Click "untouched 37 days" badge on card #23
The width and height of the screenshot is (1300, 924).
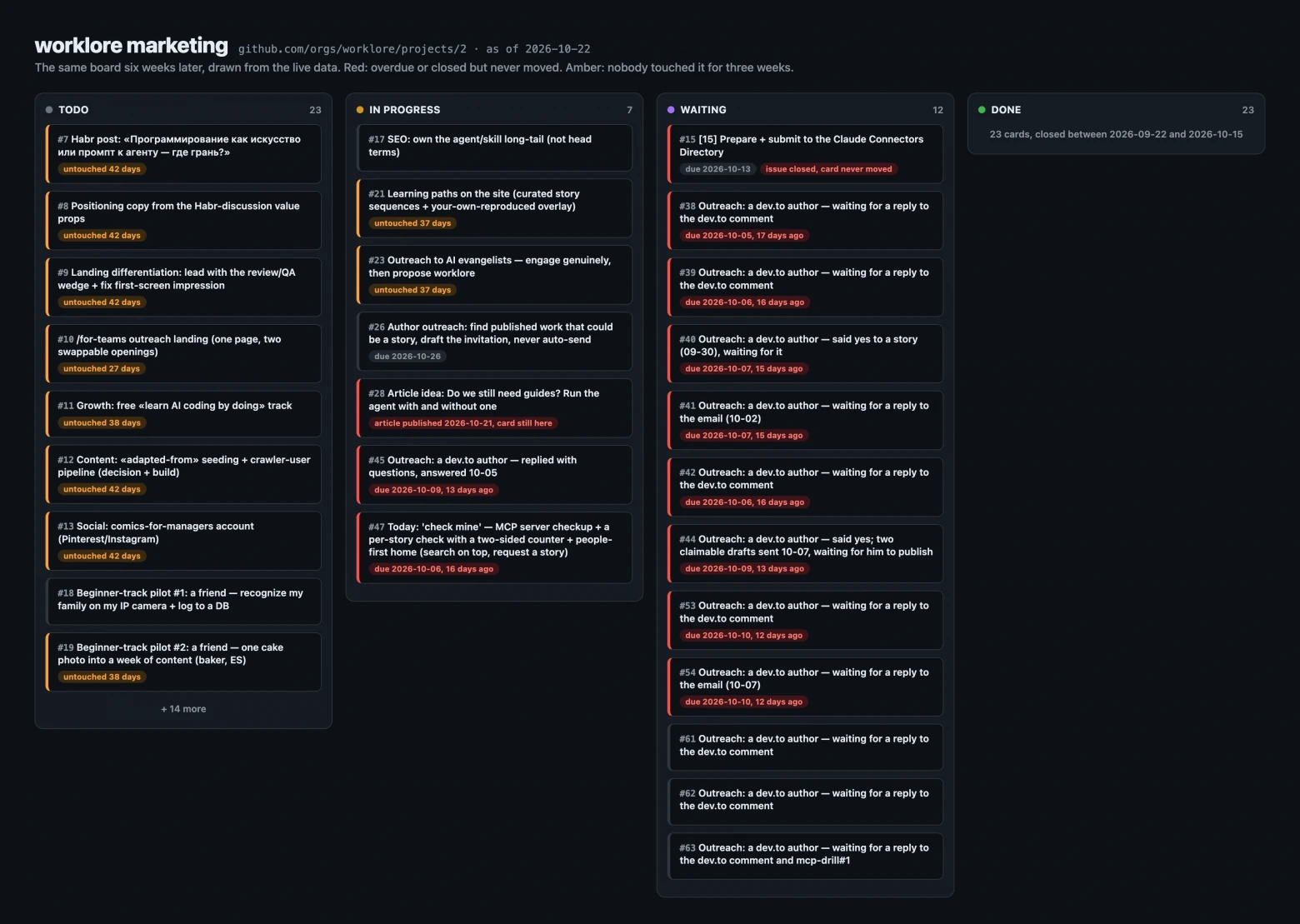pyautogui.click(x=412, y=290)
